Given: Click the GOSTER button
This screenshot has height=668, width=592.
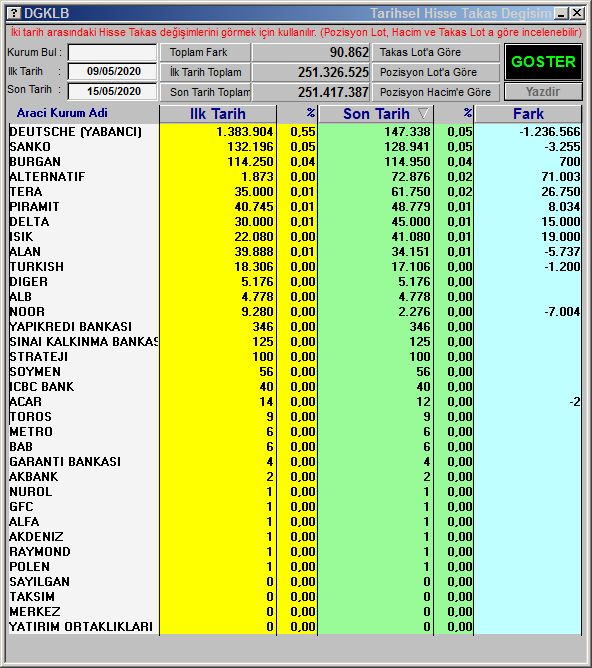Looking at the screenshot, I should [x=543, y=62].
